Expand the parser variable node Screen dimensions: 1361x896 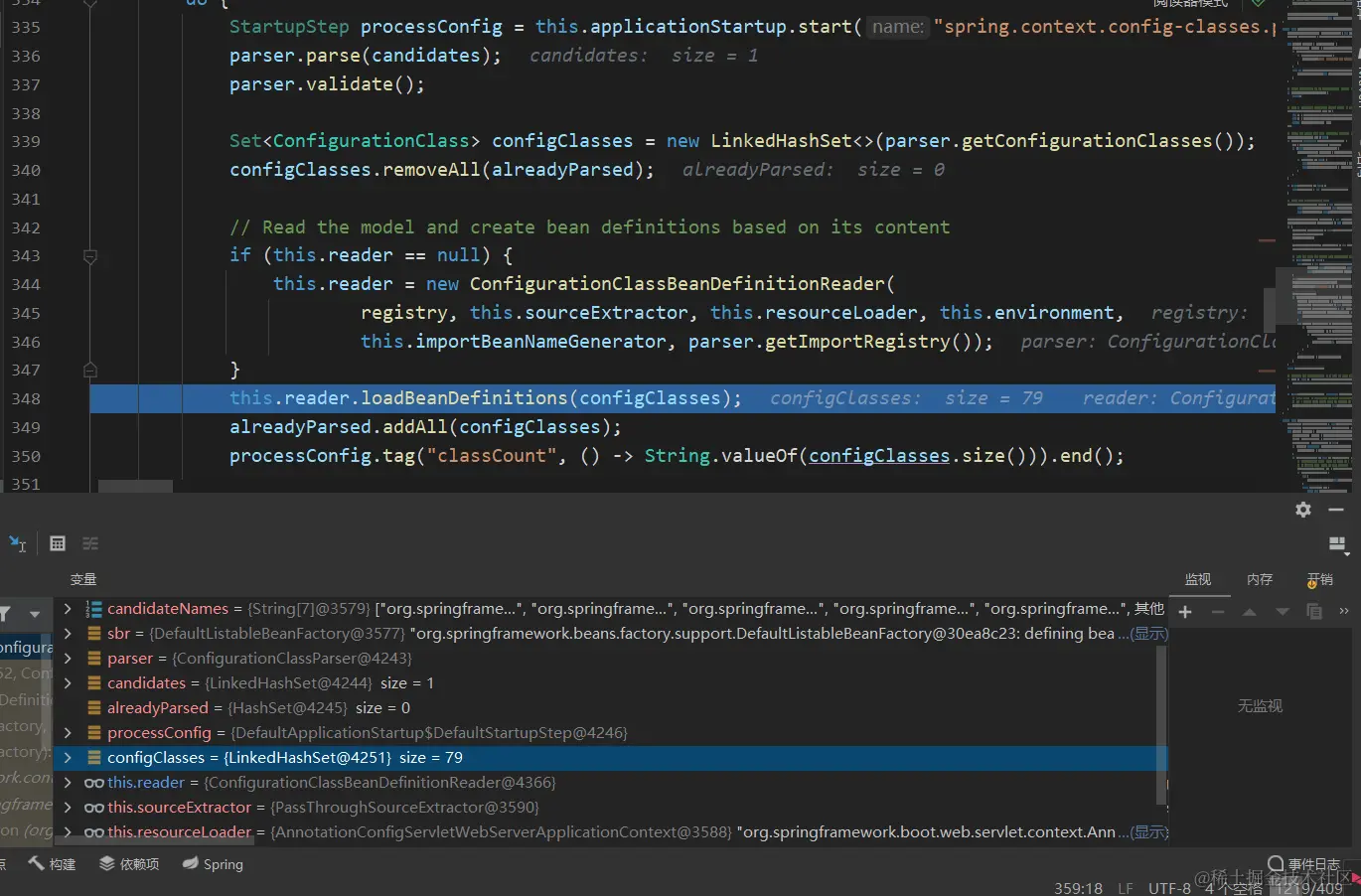point(68,659)
